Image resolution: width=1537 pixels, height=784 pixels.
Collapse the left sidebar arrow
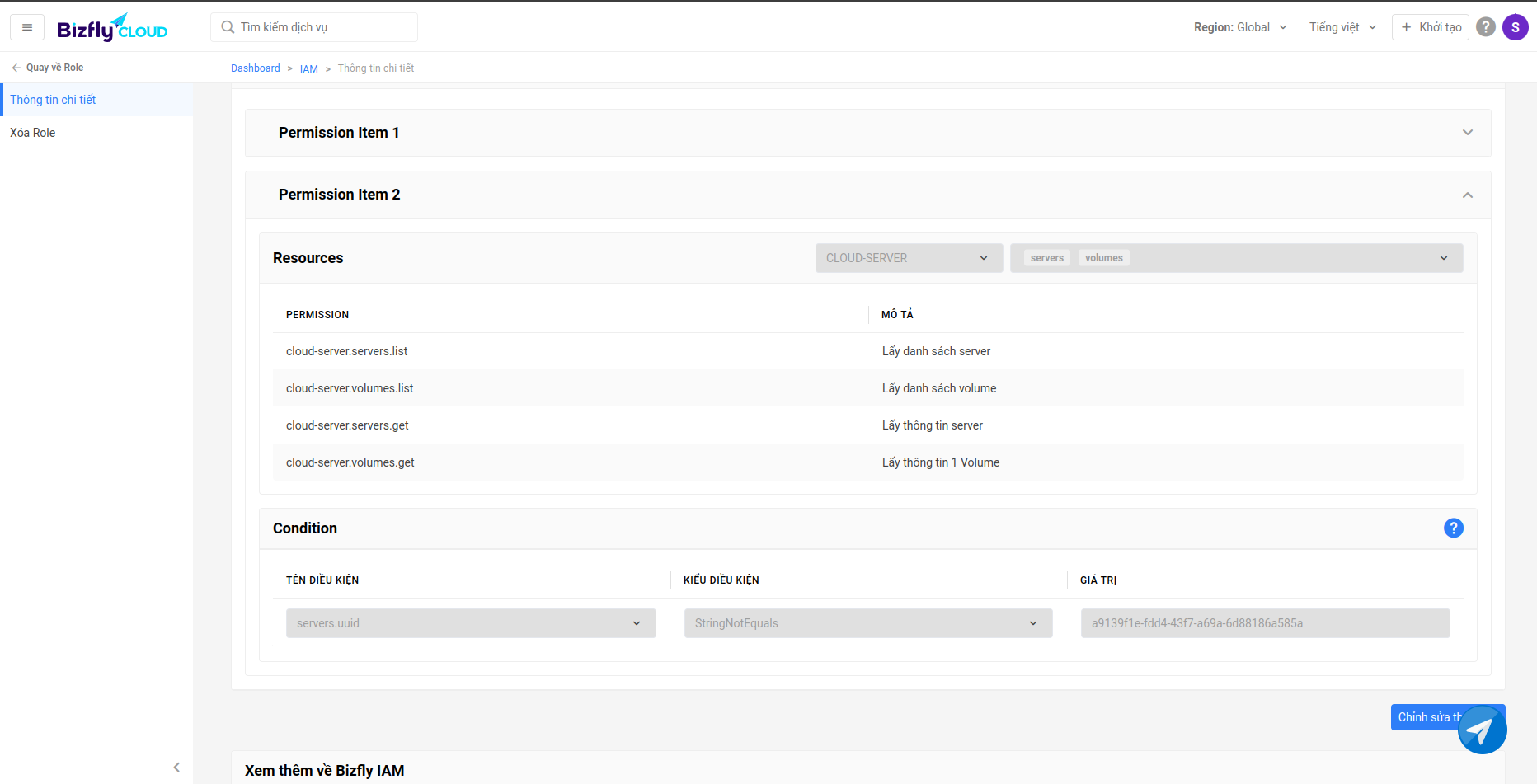(x=176, y=768)
